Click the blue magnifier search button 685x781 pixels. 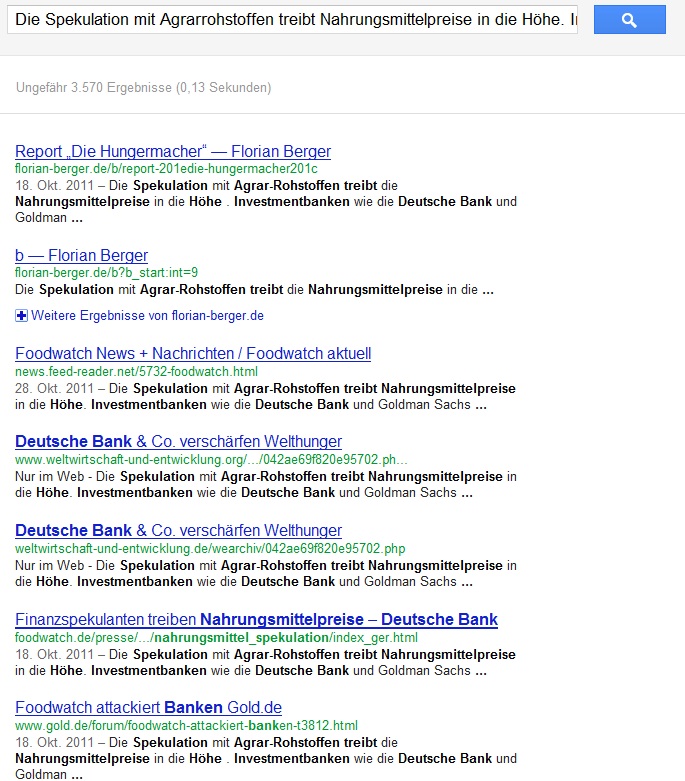(x=630, y=20)
